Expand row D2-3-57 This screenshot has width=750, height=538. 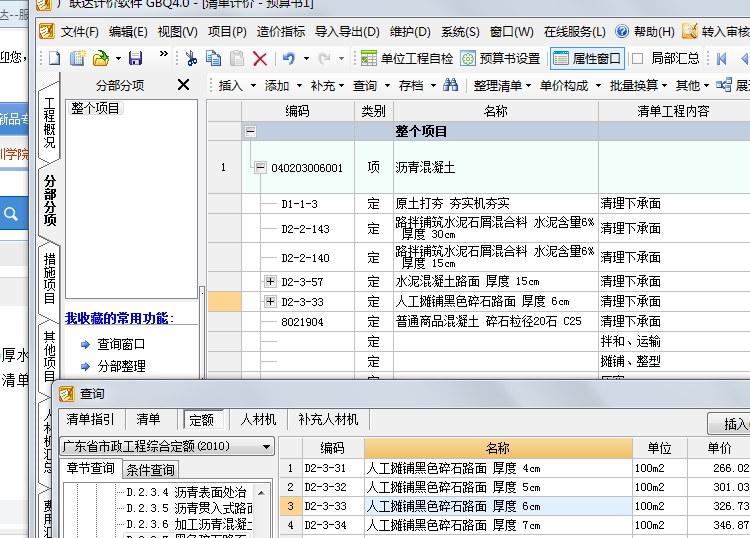[270, 281]
